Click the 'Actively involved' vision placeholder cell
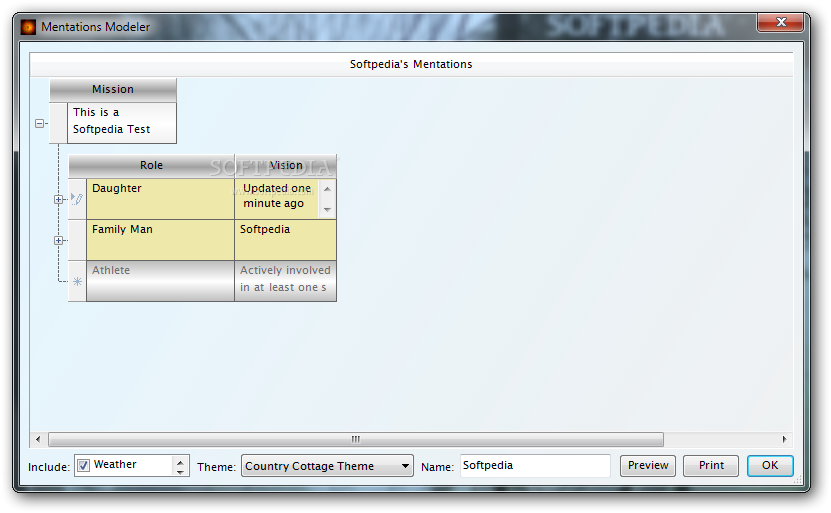The image size is (831, 513). [x=285, y=281]
